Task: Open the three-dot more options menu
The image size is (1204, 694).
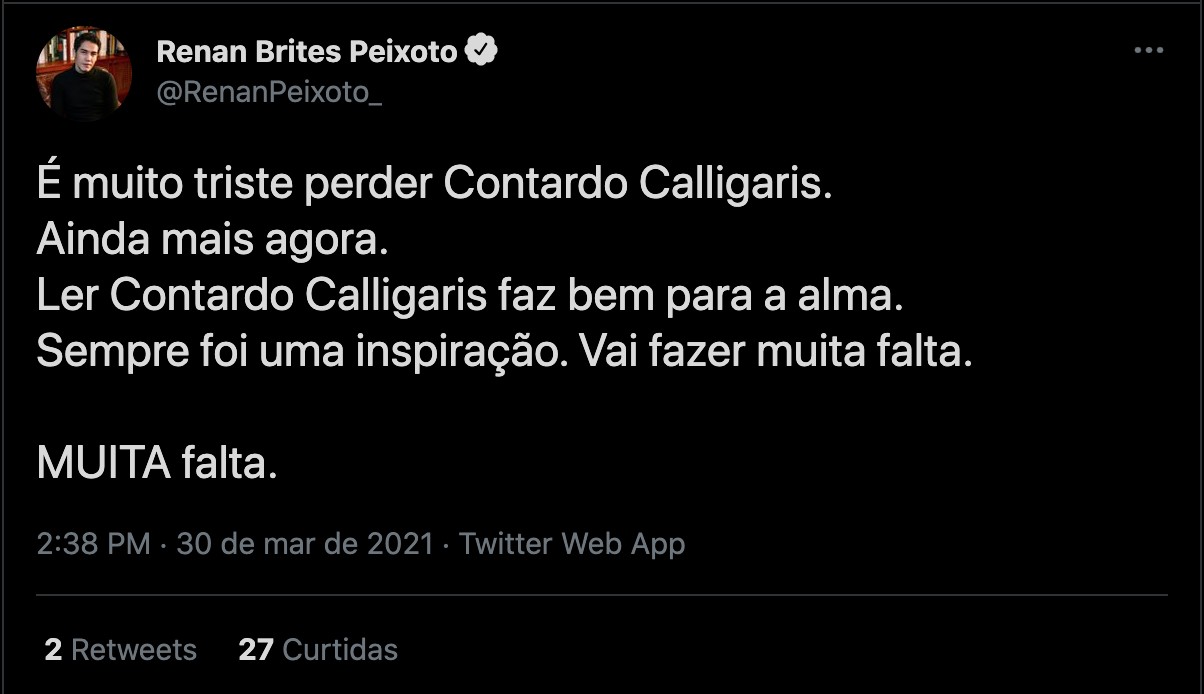Action: 1149,51
